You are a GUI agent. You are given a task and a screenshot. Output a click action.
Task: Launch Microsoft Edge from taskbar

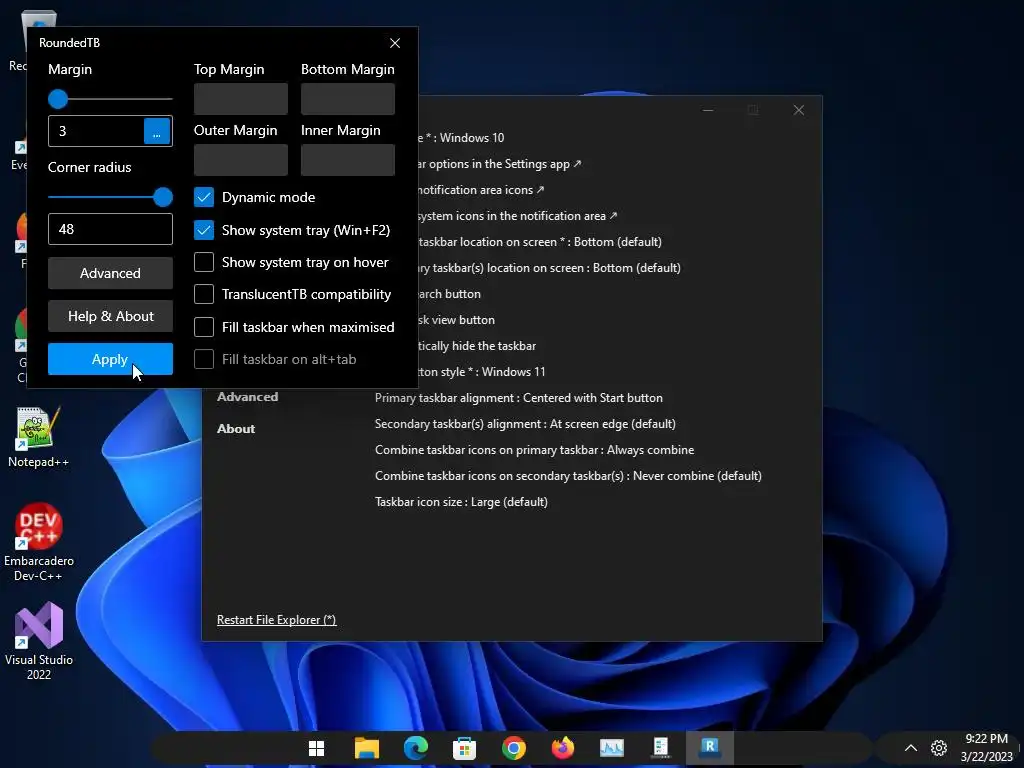pos(415,748)
